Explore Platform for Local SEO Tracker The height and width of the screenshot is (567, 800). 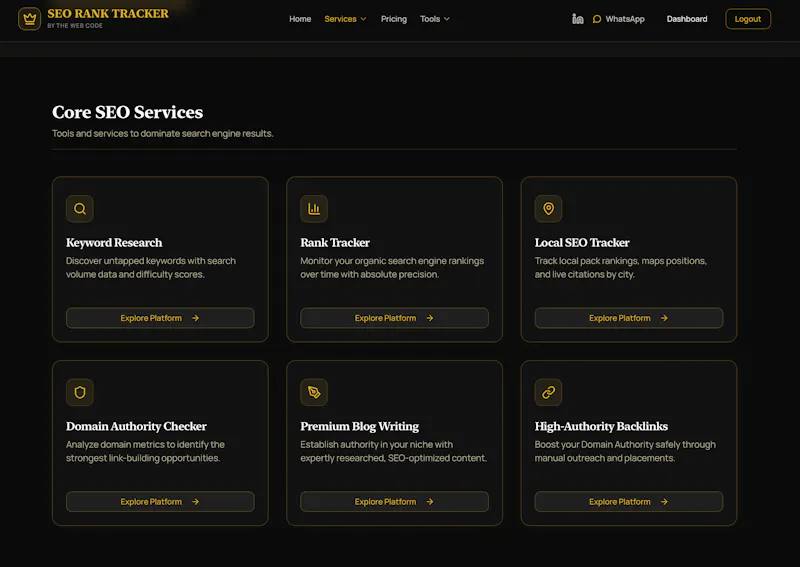point(629,318)
